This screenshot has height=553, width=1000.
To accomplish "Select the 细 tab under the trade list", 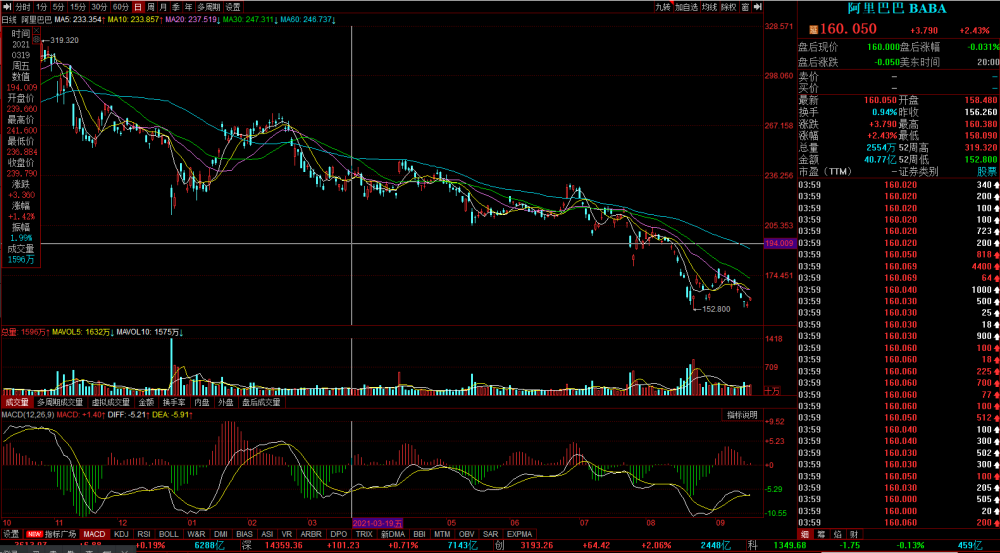I will (805, 534).
